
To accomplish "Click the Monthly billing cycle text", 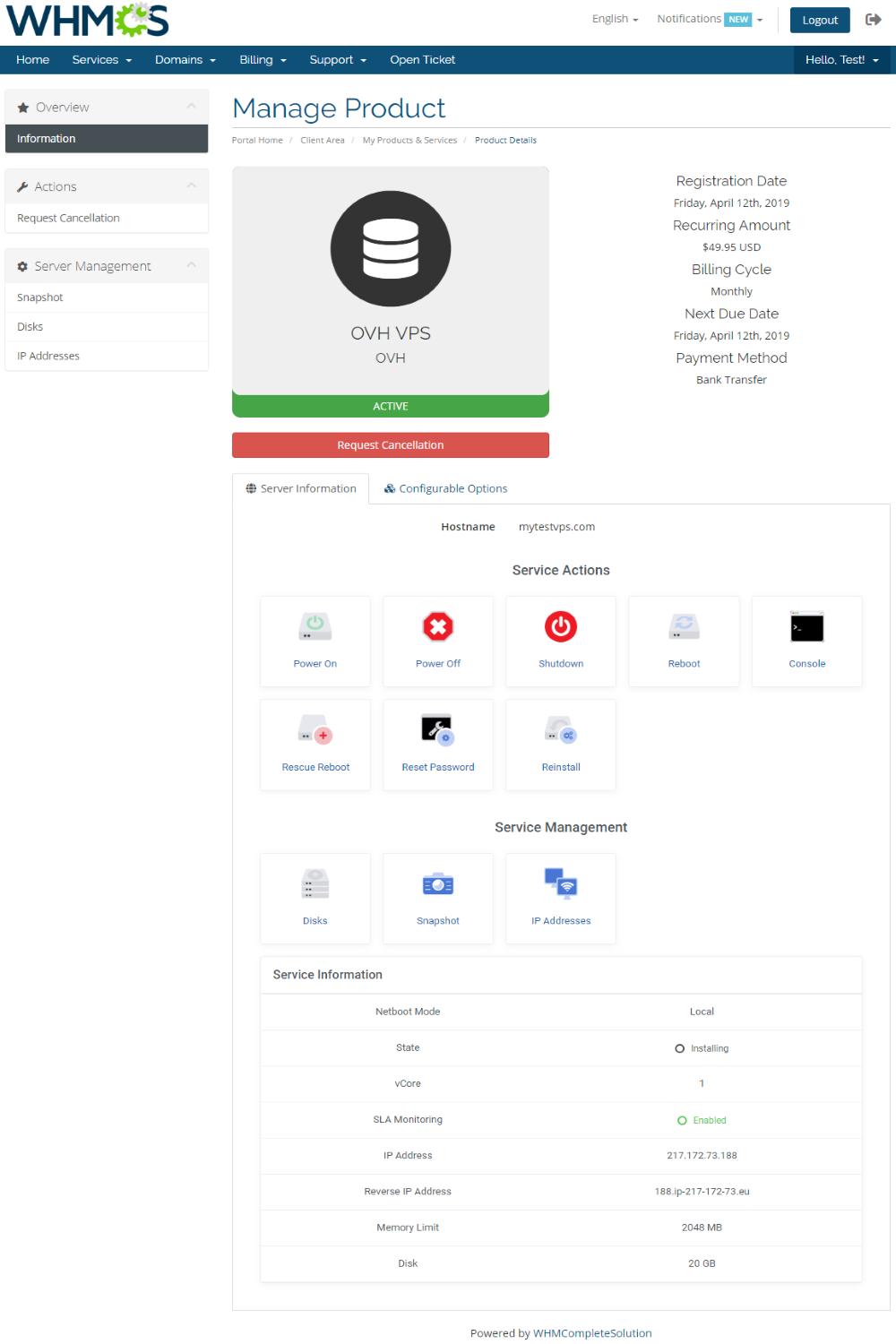I will point(731,292).
